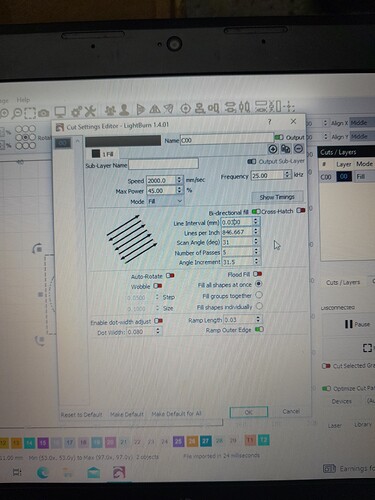
Task: Click the Pause icon in Laser panel
Action: 348,324
